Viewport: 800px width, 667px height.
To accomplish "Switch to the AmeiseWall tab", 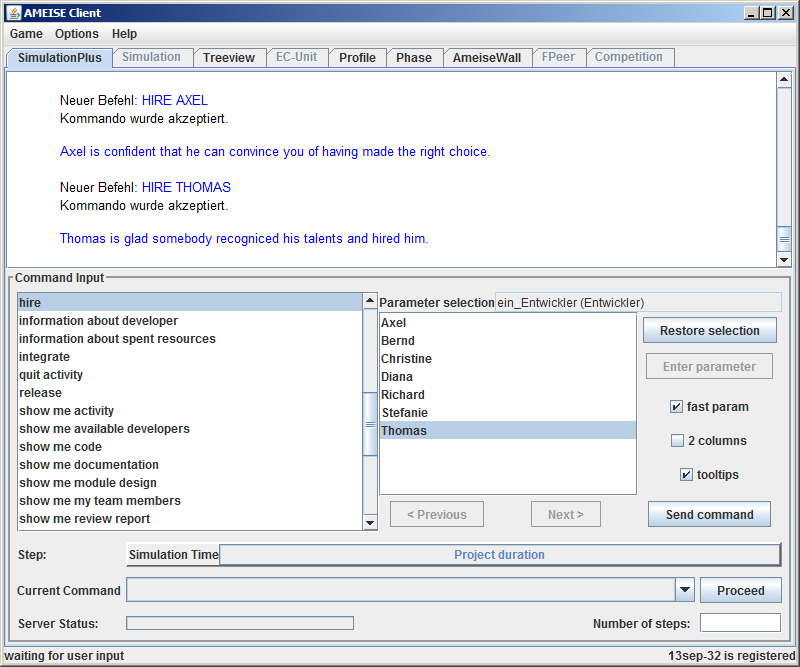I will click(487, 58).
